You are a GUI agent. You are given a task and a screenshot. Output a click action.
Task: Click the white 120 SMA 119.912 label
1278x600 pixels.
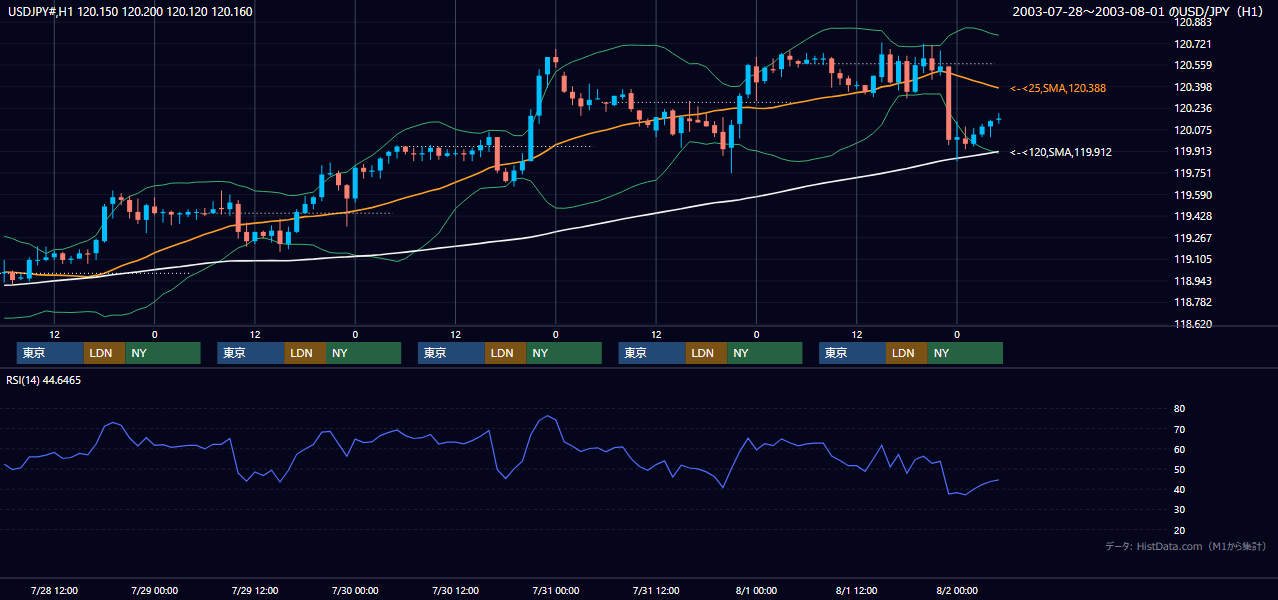pos(1061,152)
